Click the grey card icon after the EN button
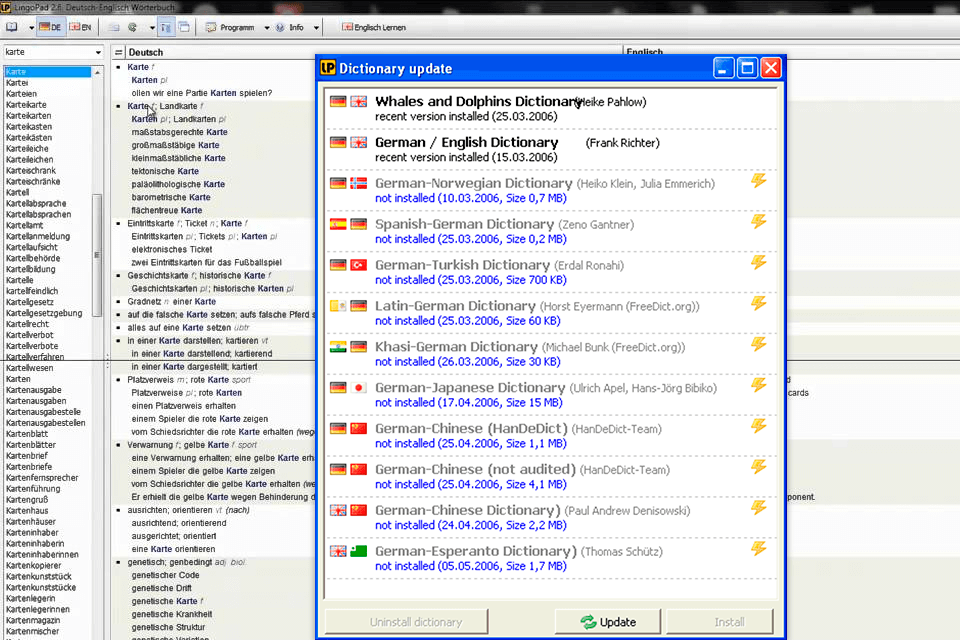This screenshot has height=640, width=960. pyautogui.click(x=114, y=28)
